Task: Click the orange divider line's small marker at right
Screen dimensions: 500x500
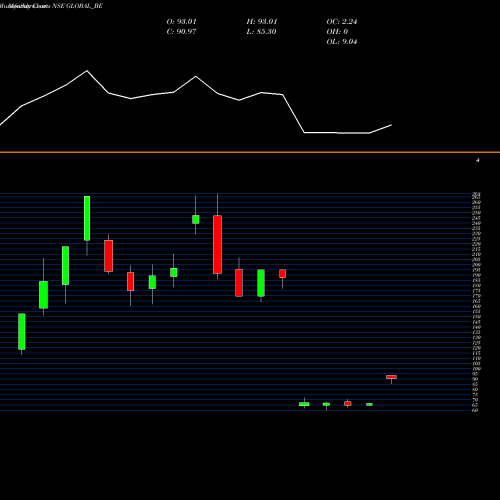Action: 478,160
